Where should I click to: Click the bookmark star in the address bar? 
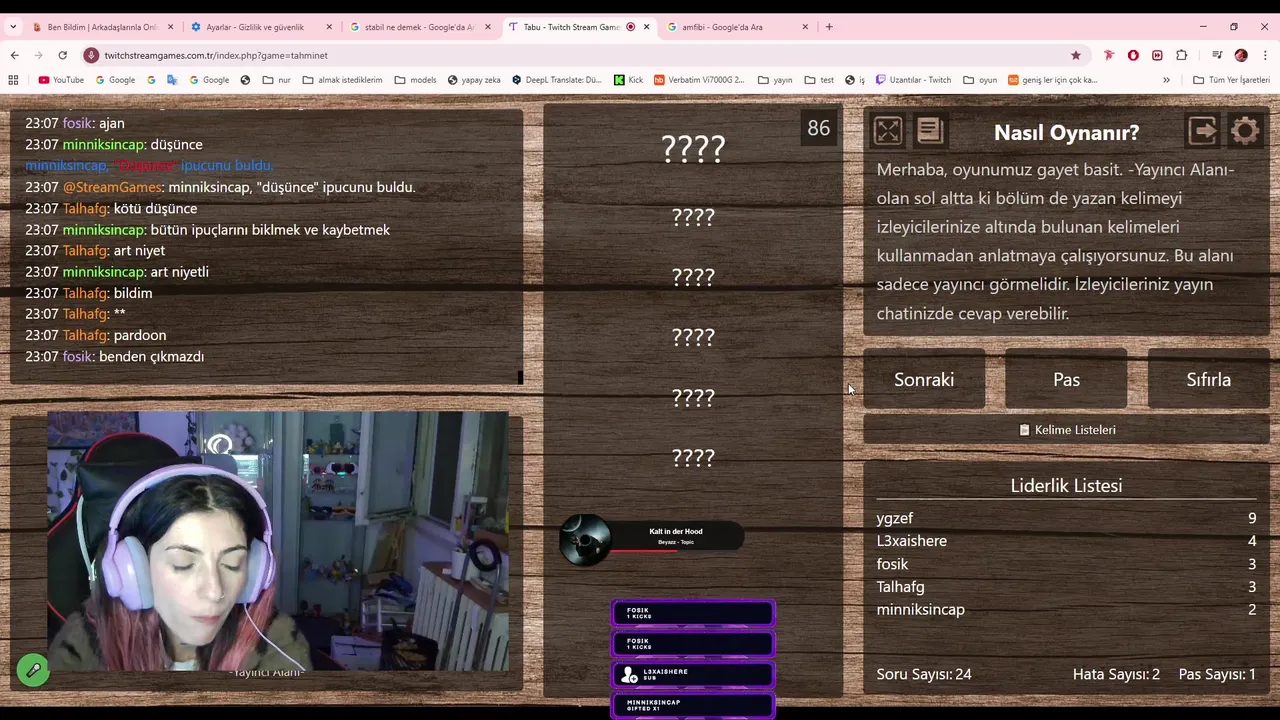coord(1075,55)
